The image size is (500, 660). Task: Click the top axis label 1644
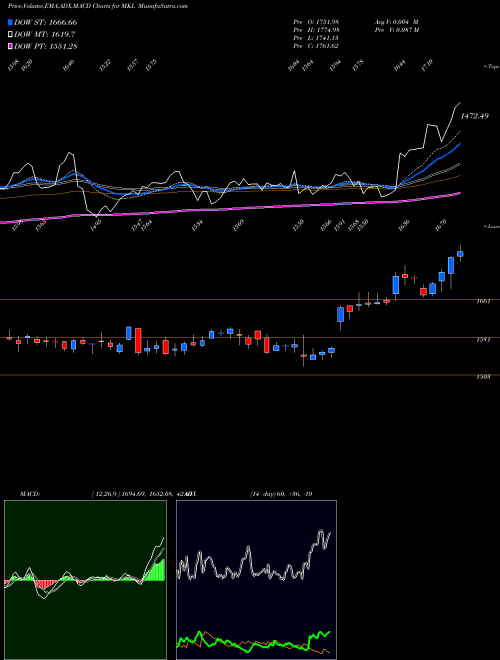(x=399, y=65)
